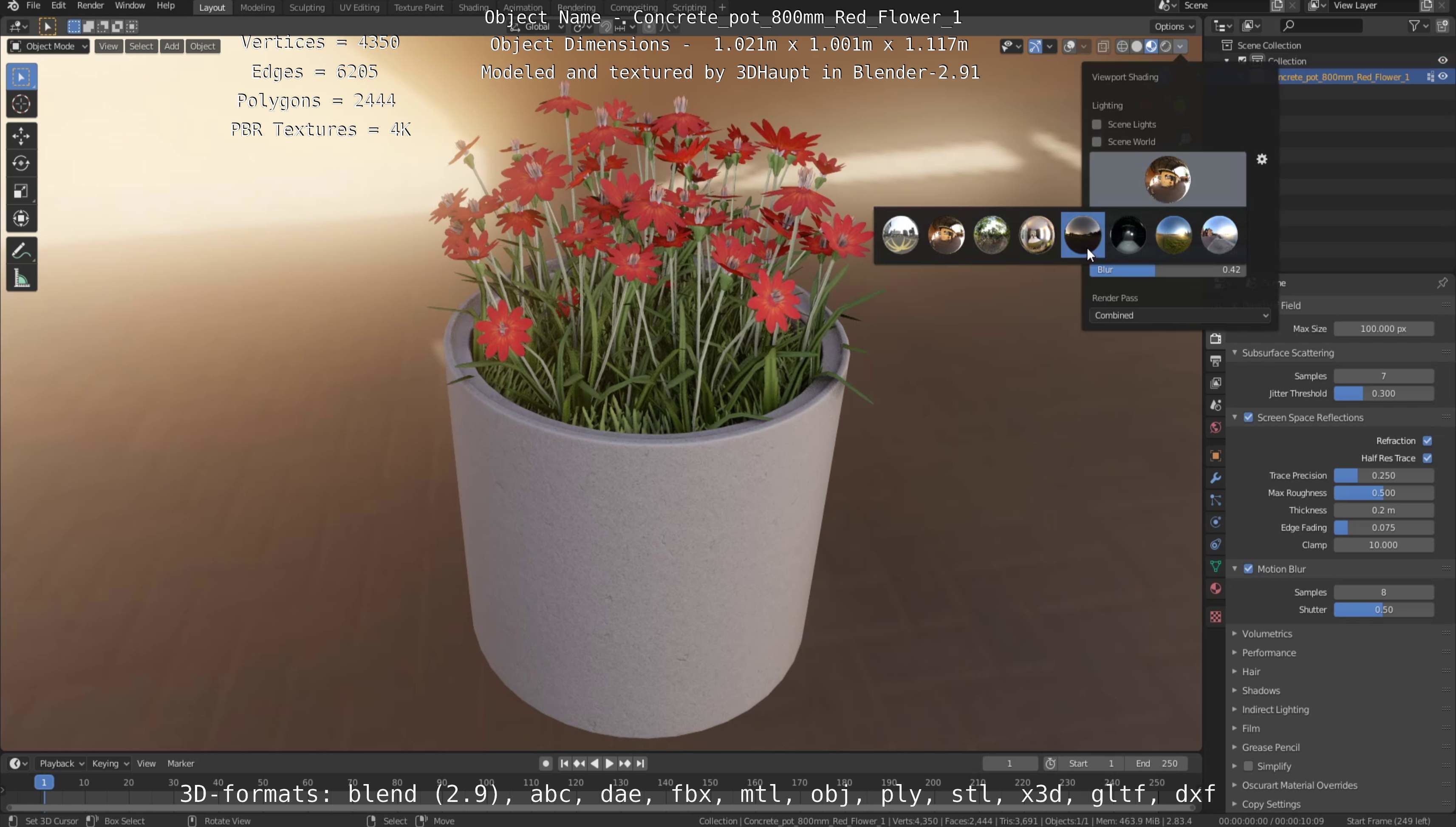Open the Object Constraints tab

click(1215, 544)
